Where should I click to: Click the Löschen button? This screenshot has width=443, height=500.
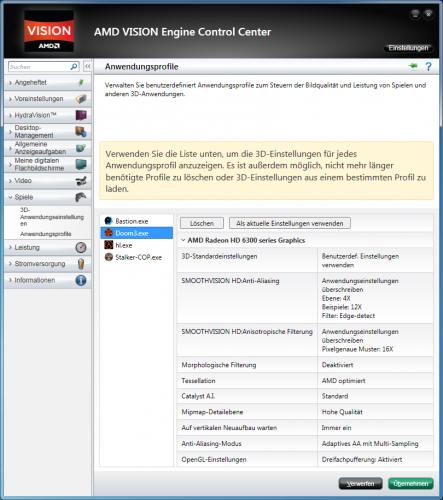click(202, 223)
